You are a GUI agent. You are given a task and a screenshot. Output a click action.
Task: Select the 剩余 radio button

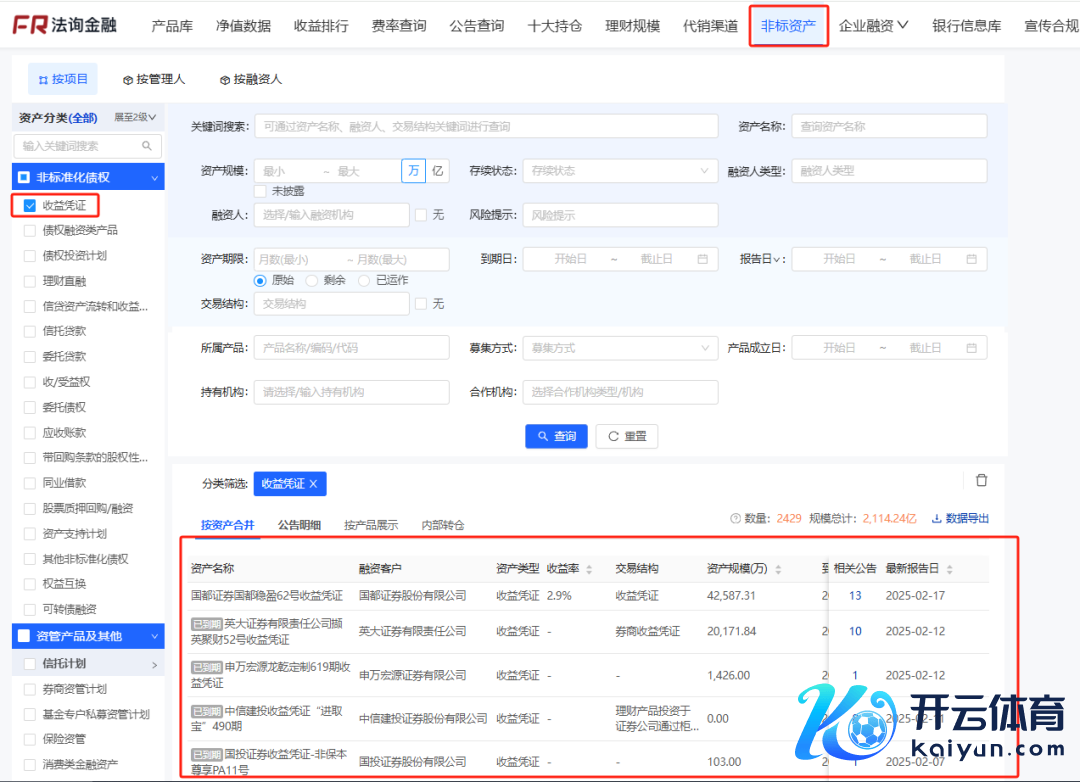pyautogui.click(x=312, y=281)
